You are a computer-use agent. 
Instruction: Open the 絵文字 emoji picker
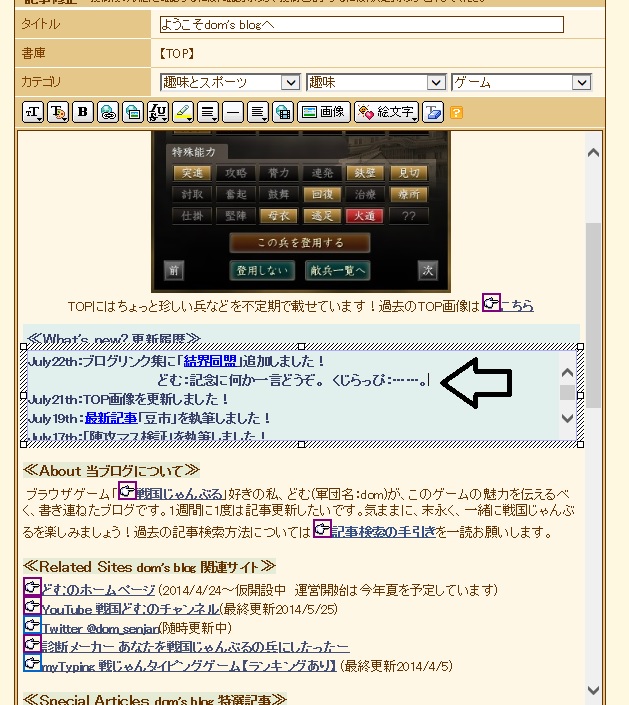387,112
